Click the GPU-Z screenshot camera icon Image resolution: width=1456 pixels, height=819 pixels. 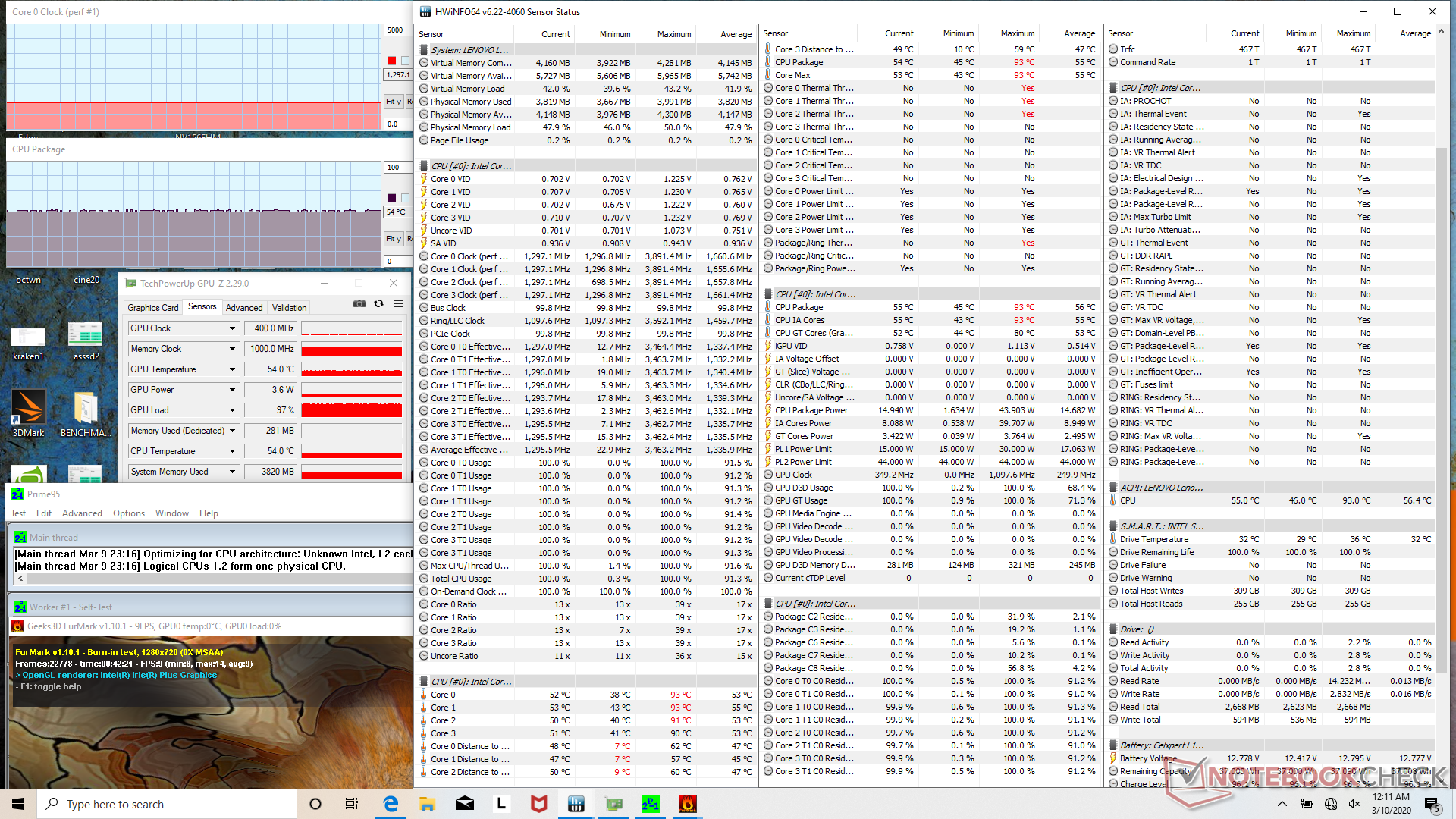359,303
